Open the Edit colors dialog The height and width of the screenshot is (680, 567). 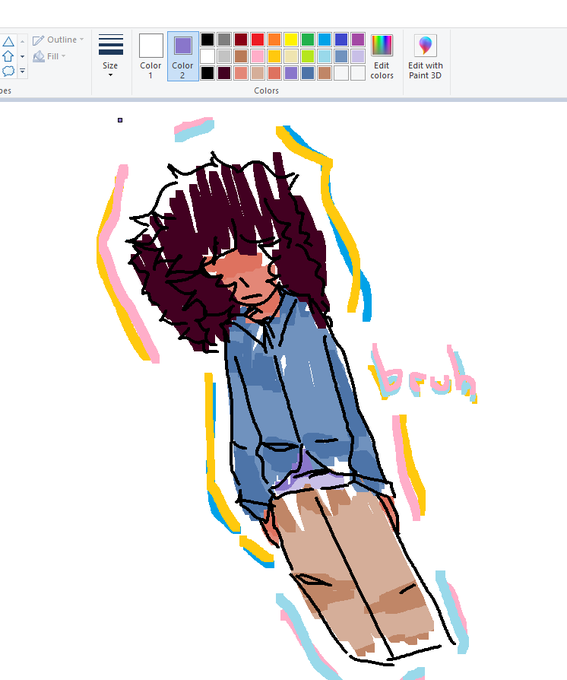(x=382, y=56)
